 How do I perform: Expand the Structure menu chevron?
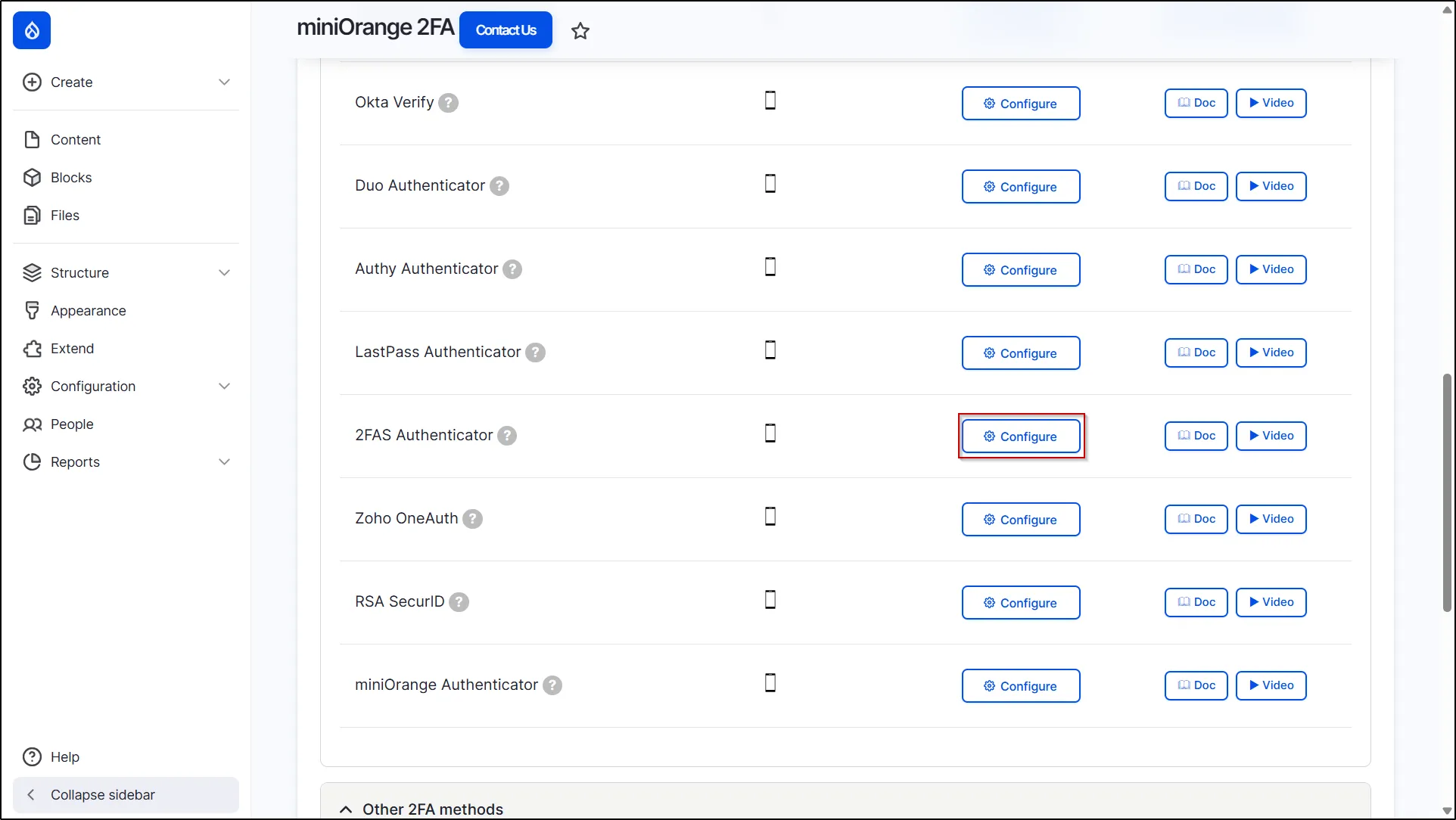click(224, 272)
